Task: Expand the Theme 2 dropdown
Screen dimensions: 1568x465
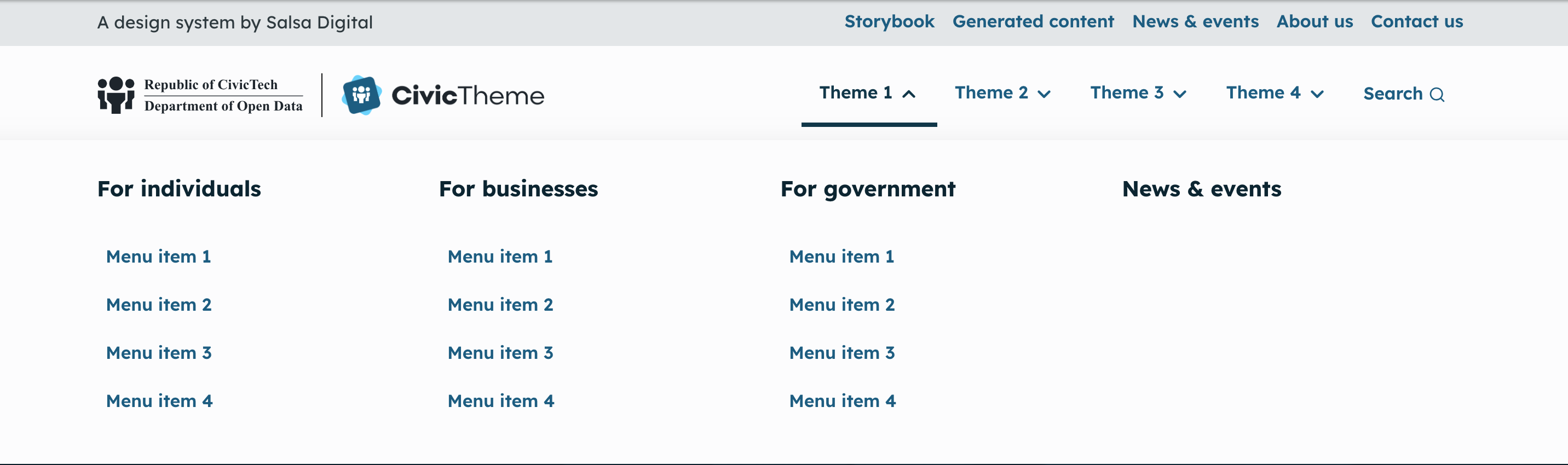Action: [1002, 93]
